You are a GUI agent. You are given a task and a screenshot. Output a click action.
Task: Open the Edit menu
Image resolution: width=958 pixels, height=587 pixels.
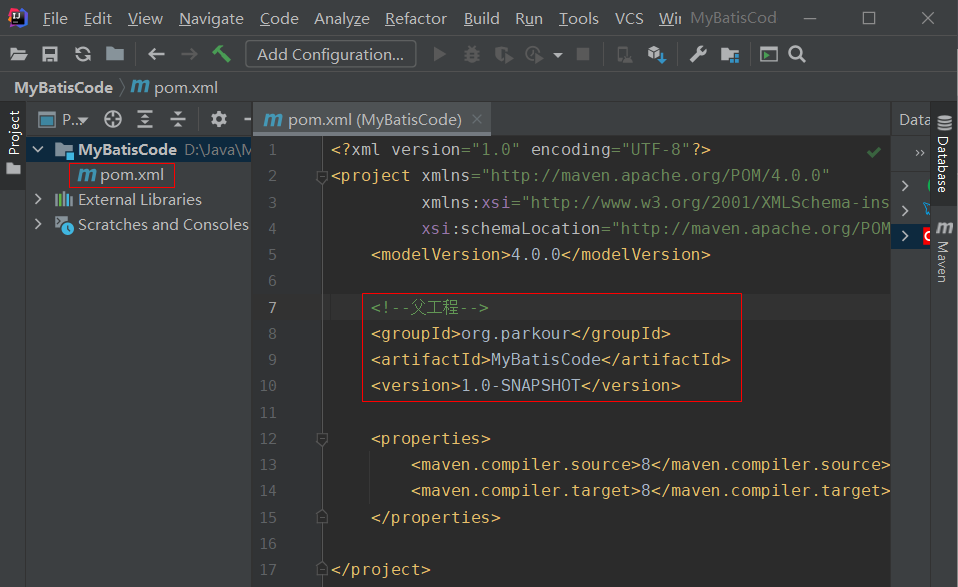[98, 19]
